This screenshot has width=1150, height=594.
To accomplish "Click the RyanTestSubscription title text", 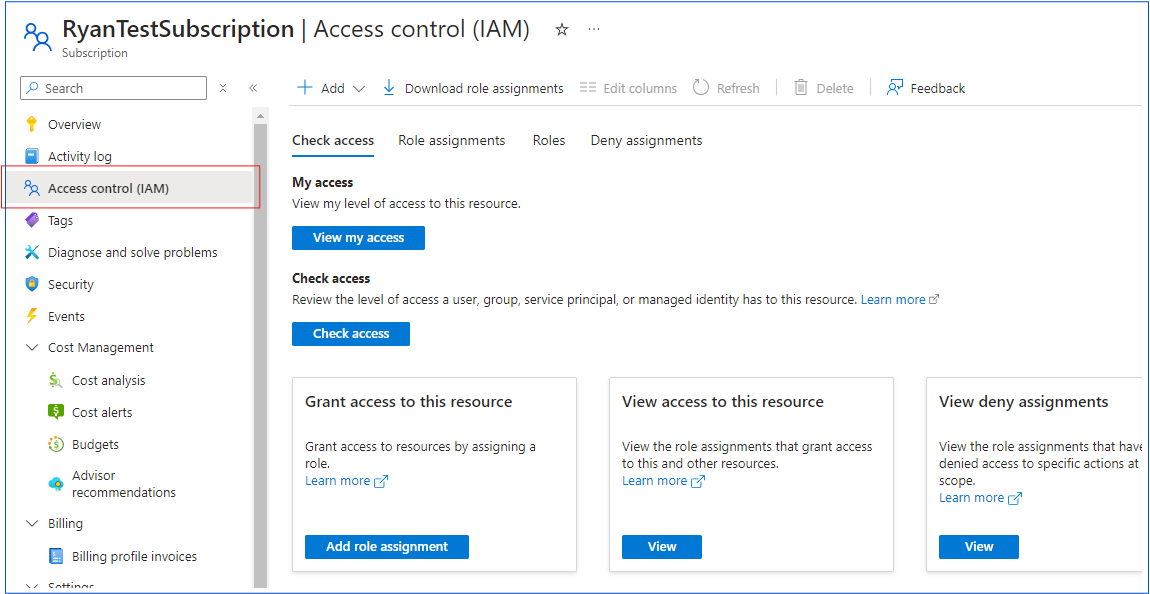I will [178, 29].
